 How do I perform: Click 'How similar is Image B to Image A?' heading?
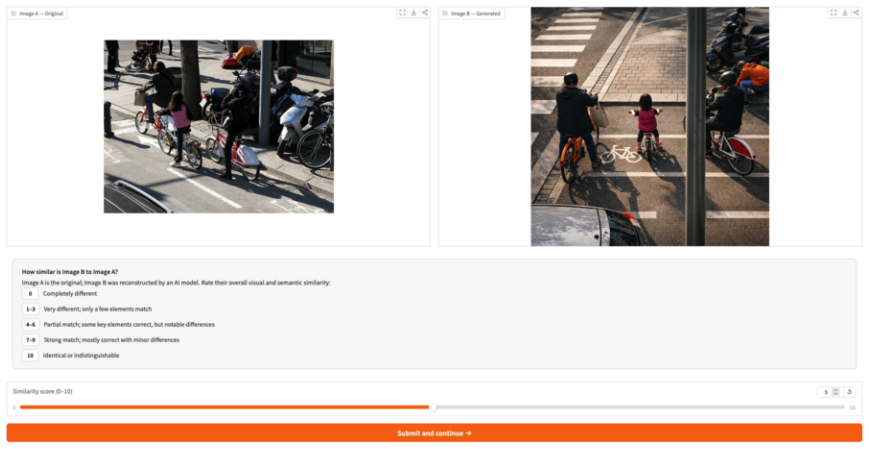70,272
